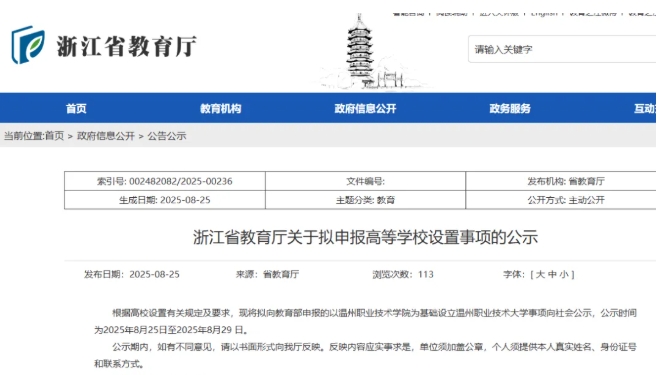Image resolution: width=665 pixels, height=375 pixels.
Task: Click the 发布日期: 2025-08-25 text
Action: (x=131, y=274)
